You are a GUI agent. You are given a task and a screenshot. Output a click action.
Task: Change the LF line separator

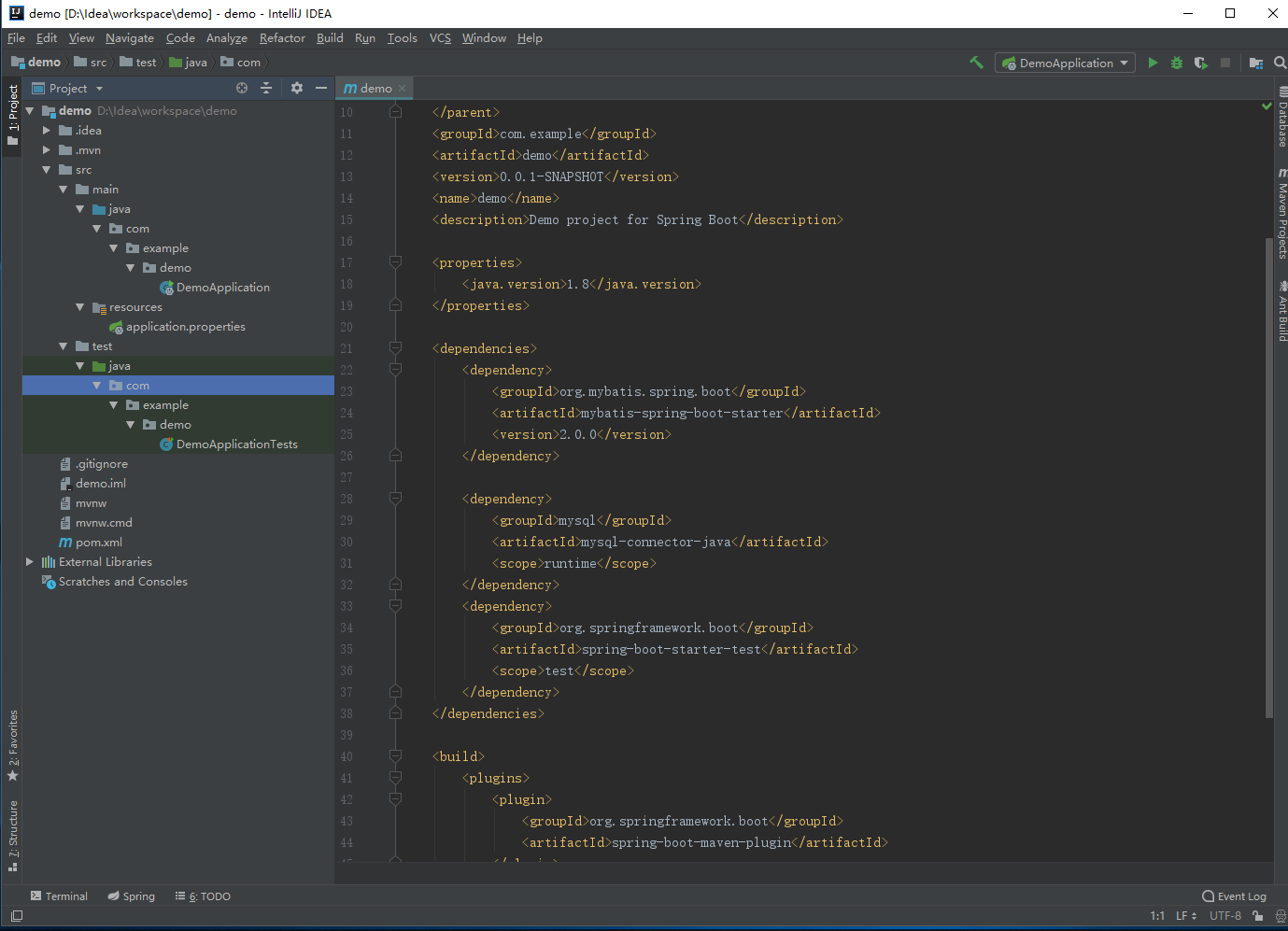point(1186,916)
